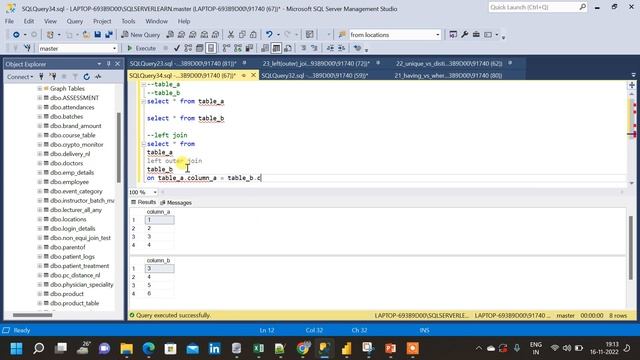Click the New Query toolbar button
640x360 pixels.
(x=140, y=35)
